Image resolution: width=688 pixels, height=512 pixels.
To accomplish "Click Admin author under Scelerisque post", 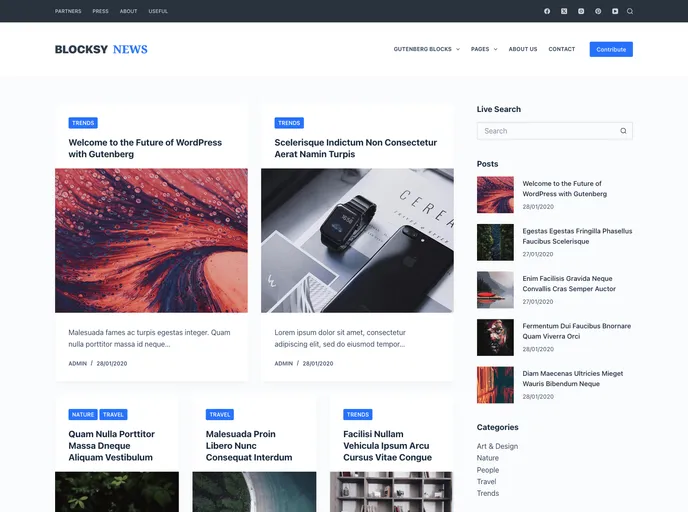I will tap(283, 363).
